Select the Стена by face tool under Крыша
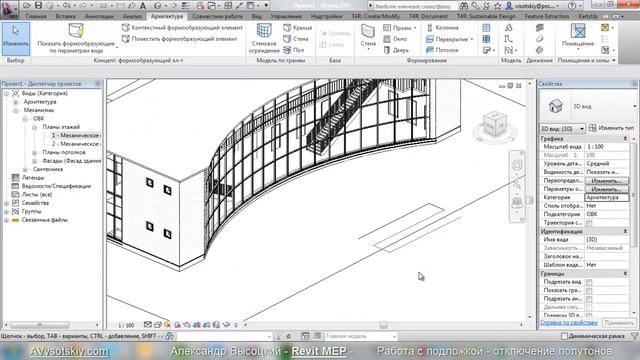 pyautogui.click(x=296, y=39)
